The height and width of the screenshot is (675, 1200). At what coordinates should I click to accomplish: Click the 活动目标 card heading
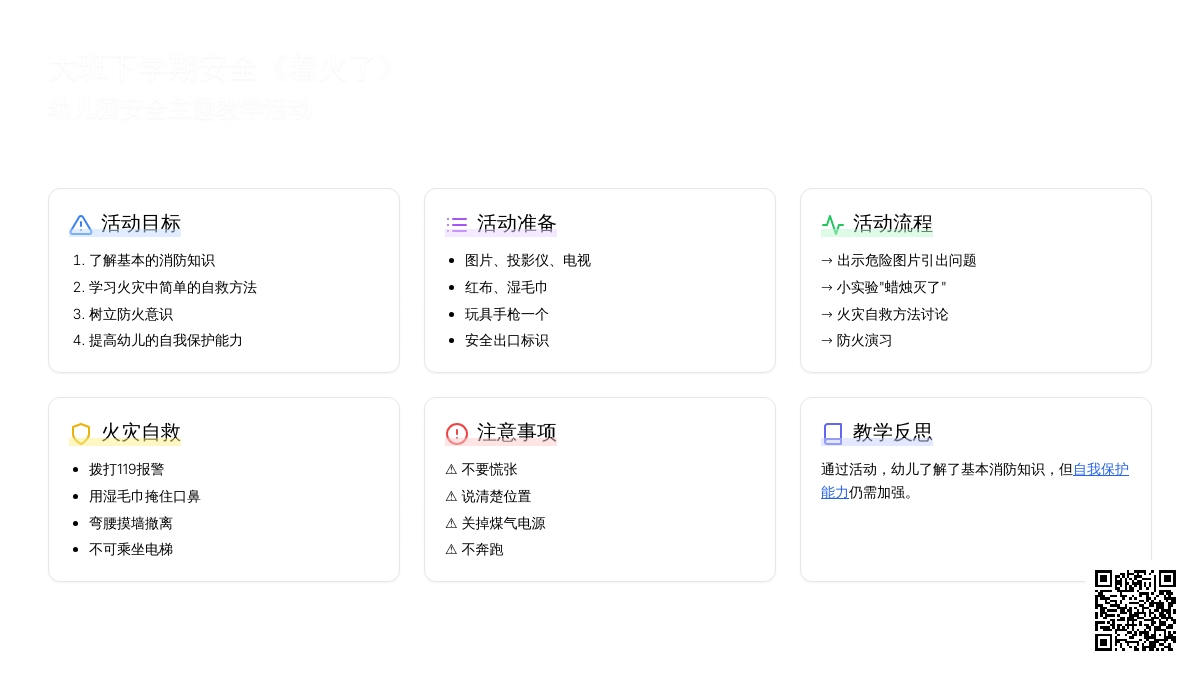141,224
